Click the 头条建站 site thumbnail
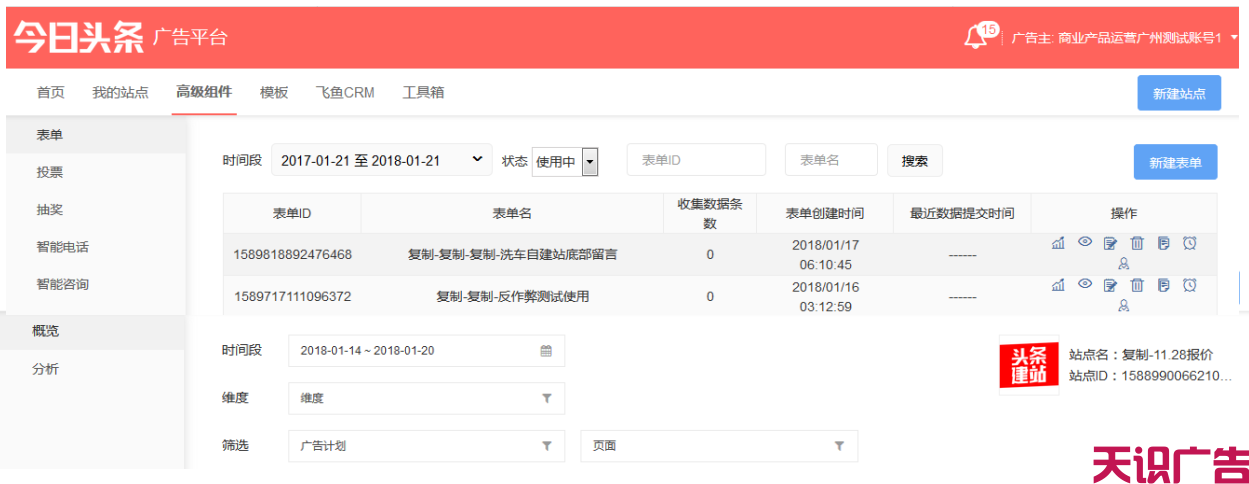 click(1029, 366)
